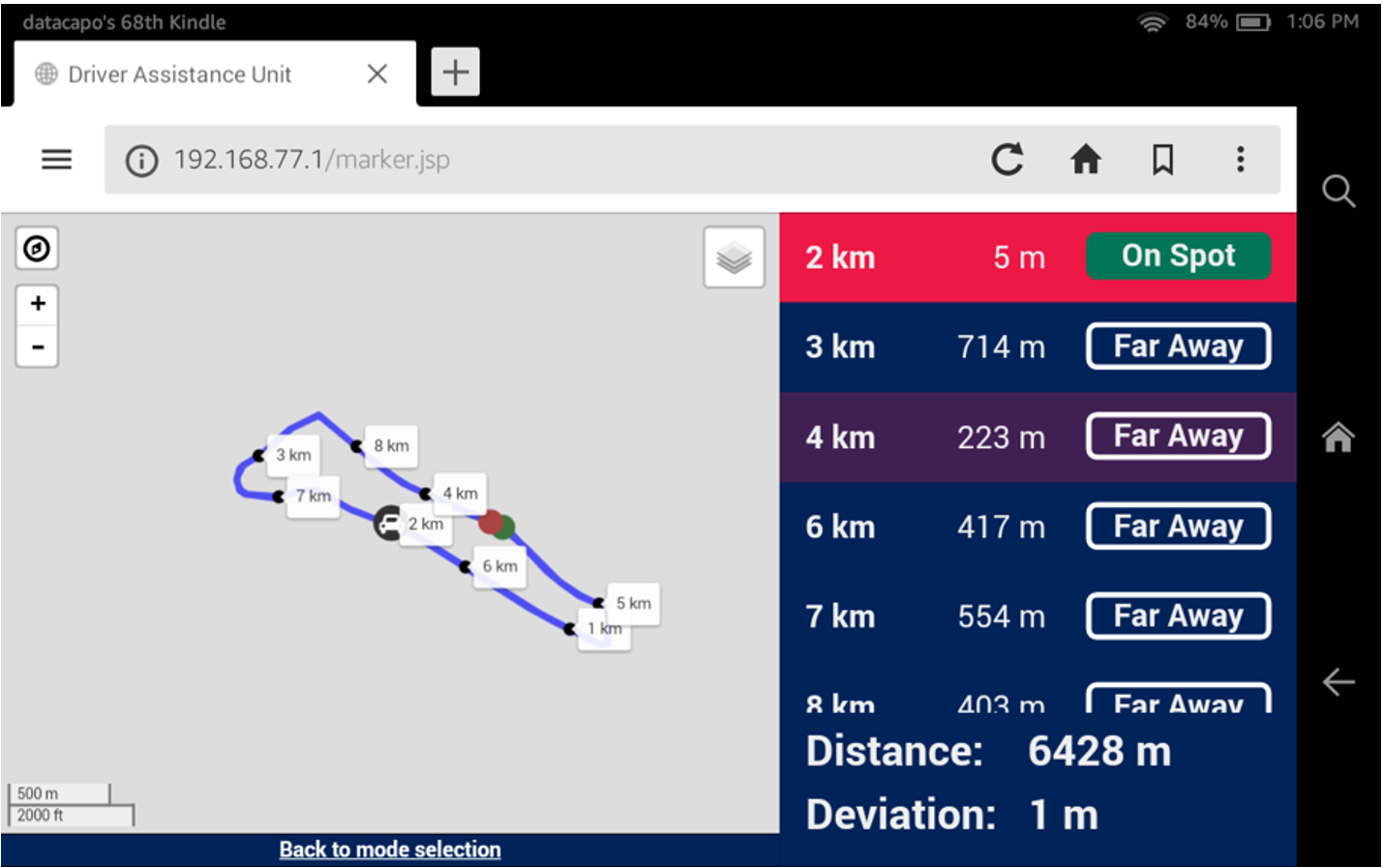Zoom out the map with minus button

pos(38,346)
